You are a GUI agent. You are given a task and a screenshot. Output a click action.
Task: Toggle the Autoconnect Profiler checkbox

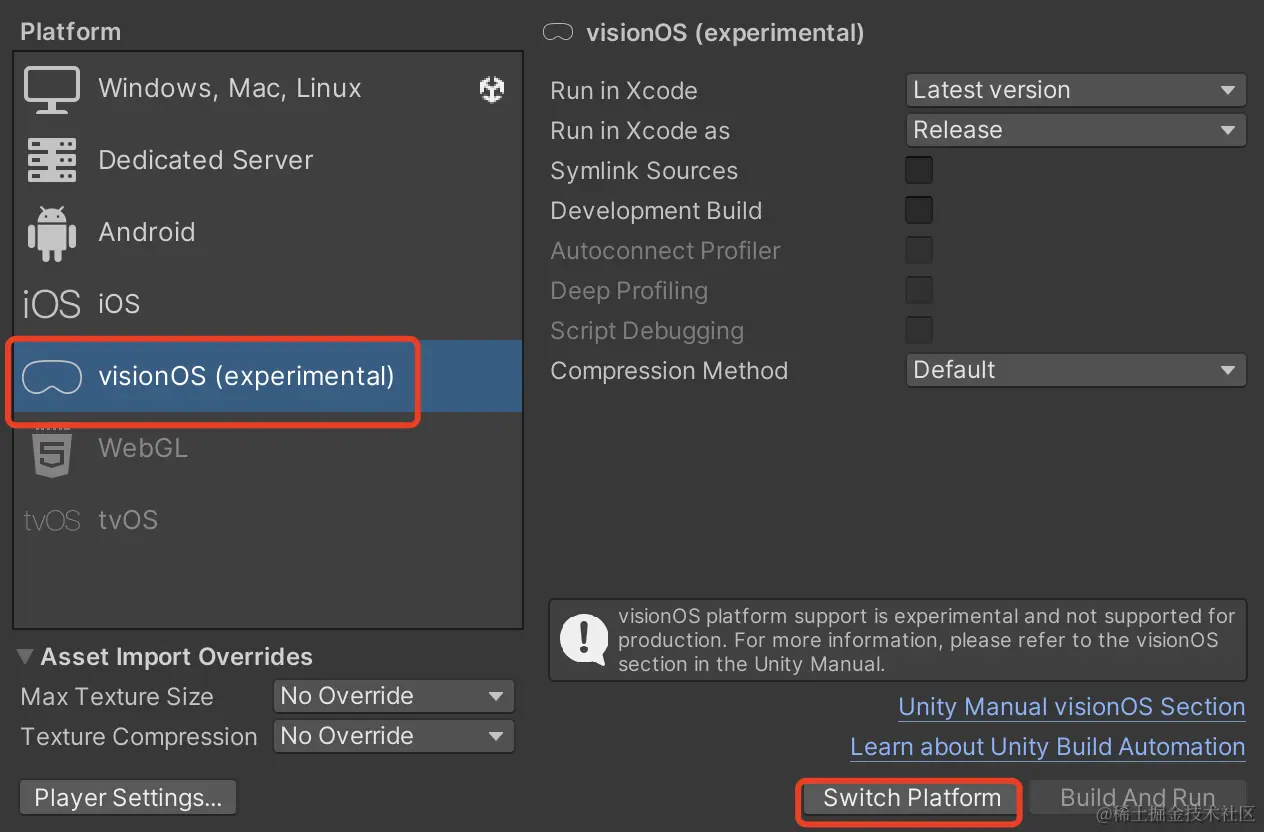click(919, 250)
